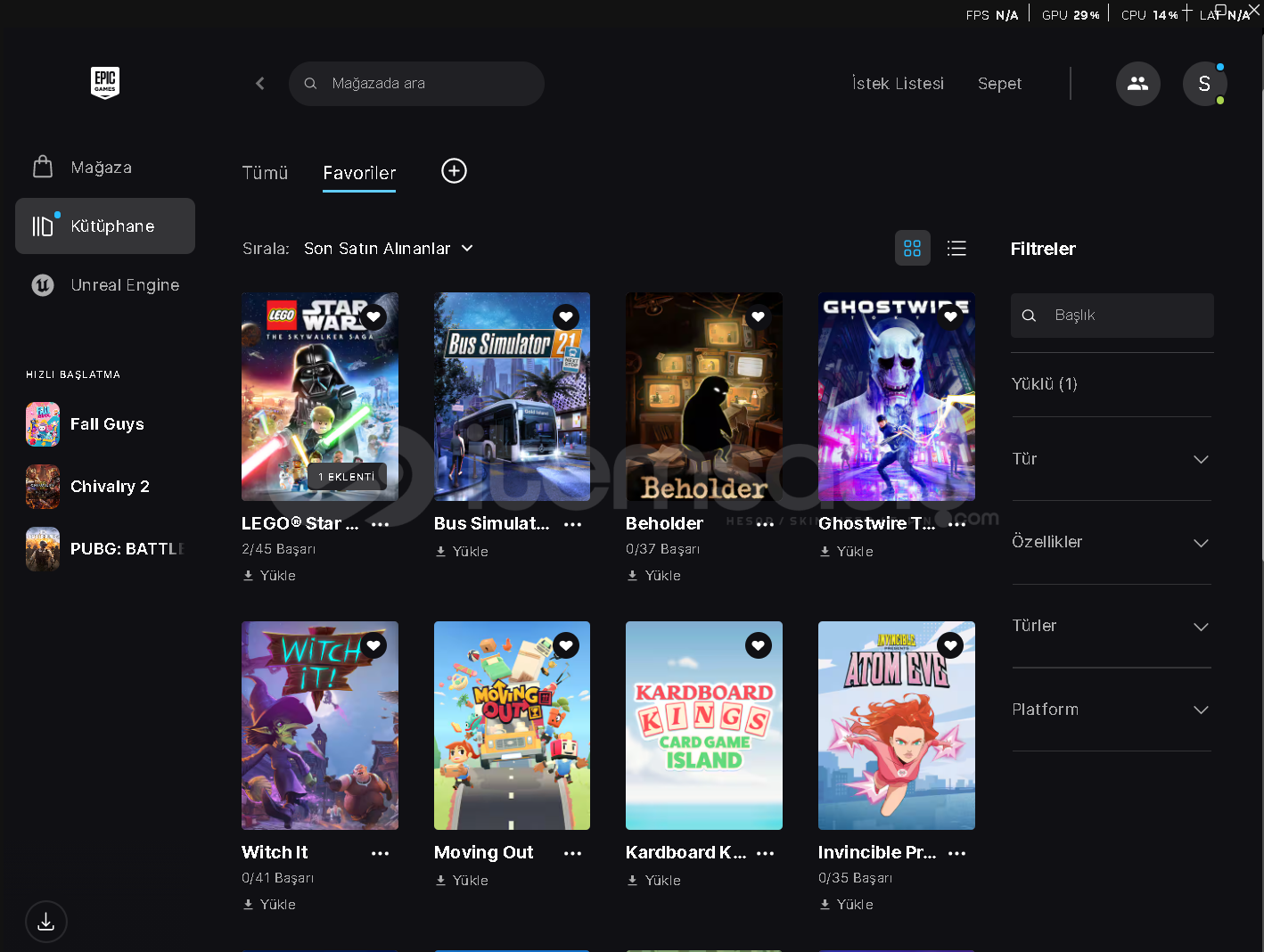Click Yükle under Beholder
Image resolution: width=1264 pixels, height=952 pixels.
point(654,576)
